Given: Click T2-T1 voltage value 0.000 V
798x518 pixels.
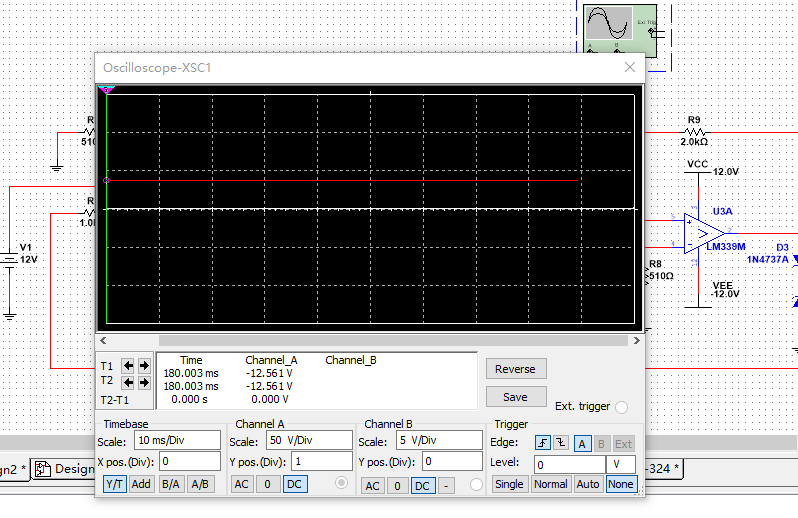Looking at the screenshot, I should tap(270, 399).
